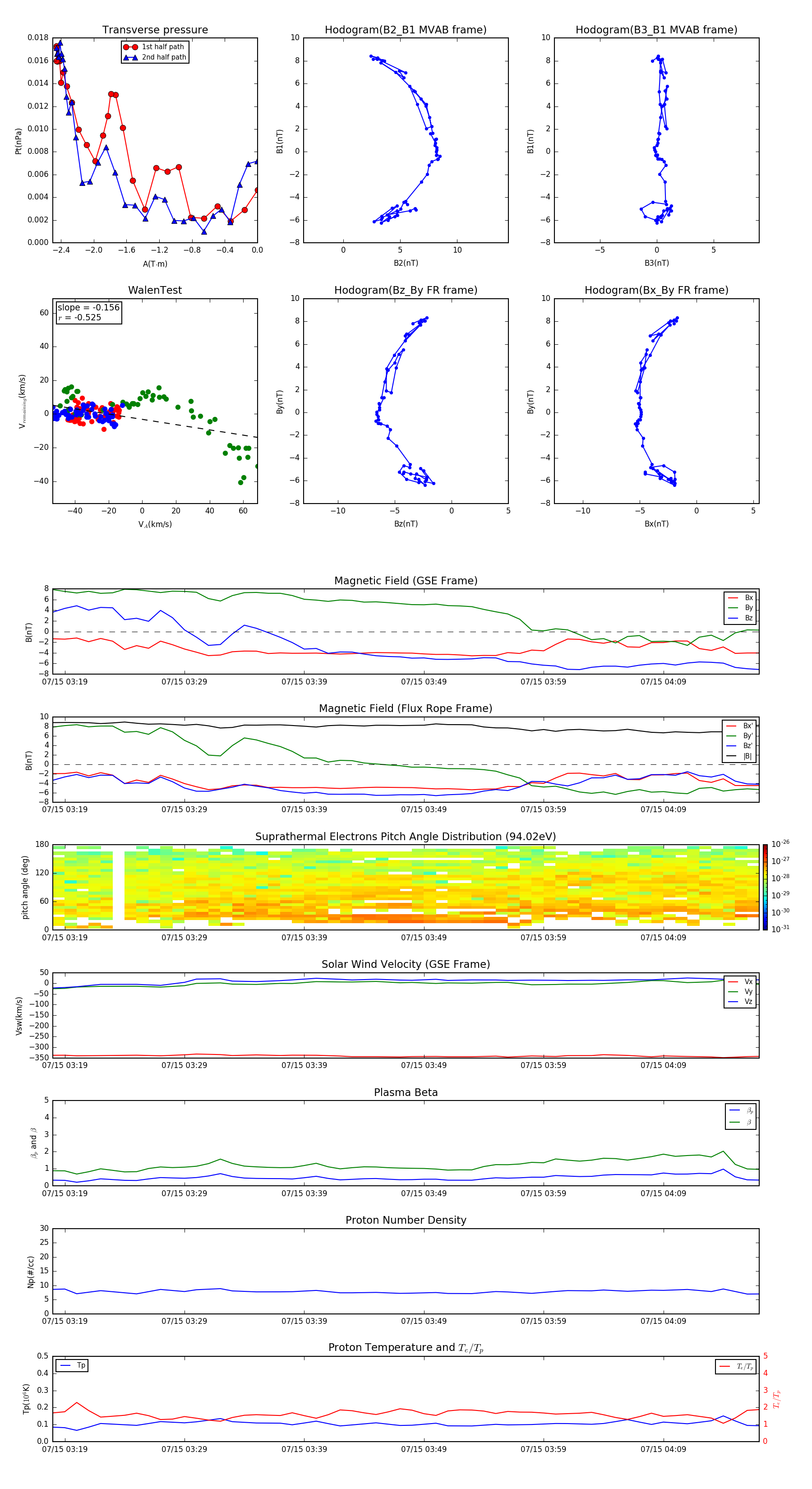Click the 'Vy' legend entry

[741, 992]
